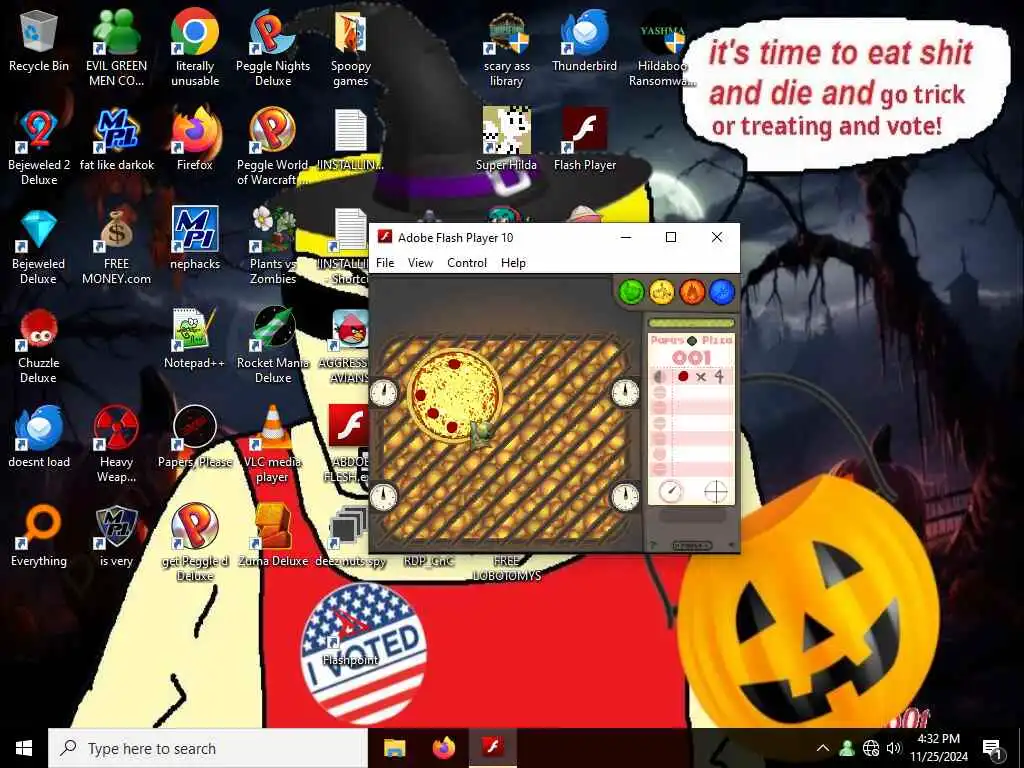This screenshot has width=1024, height=768.
Task: Select the Peggle Nights Deluxe shortcut
Action: [273, 48]
